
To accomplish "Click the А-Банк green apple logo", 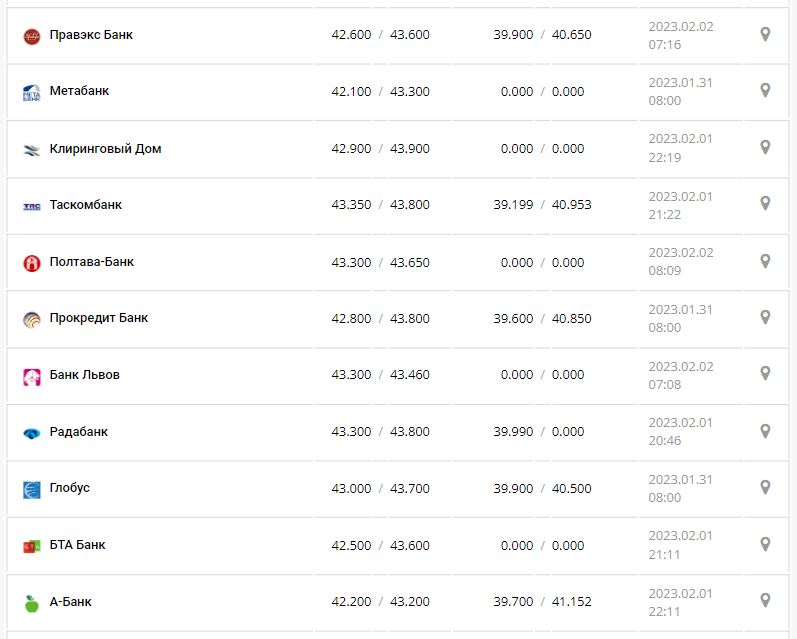I will point(31,603).
